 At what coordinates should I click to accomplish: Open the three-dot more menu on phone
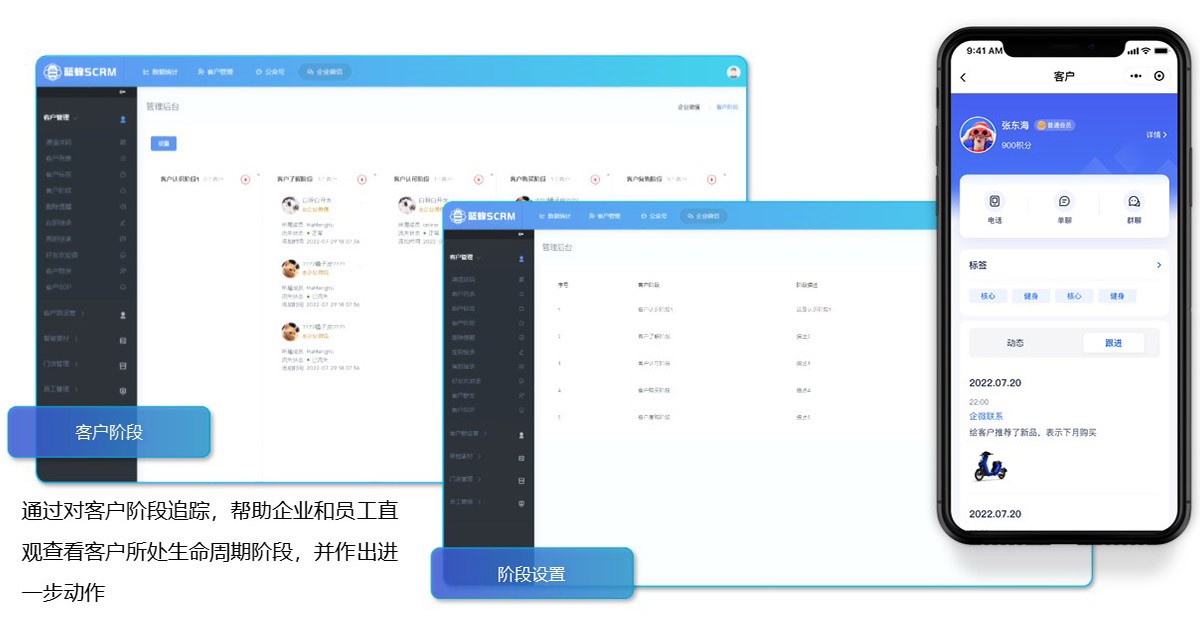click(1135, 76)
